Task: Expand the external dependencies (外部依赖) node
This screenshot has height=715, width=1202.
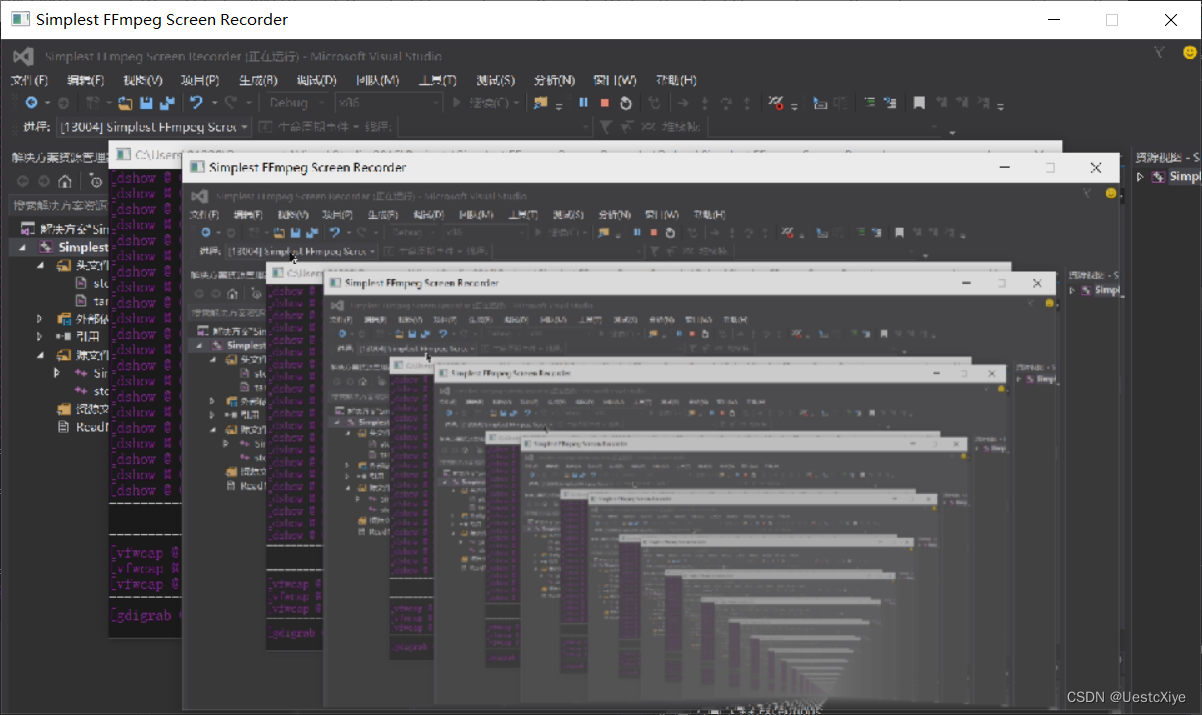Action: [41, 319]
